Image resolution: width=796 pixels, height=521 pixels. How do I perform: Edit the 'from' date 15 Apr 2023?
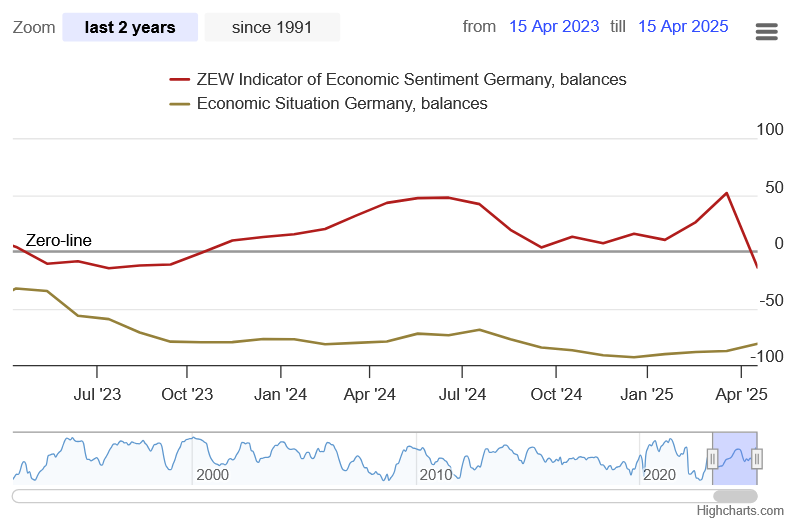[x=553, y=26]
